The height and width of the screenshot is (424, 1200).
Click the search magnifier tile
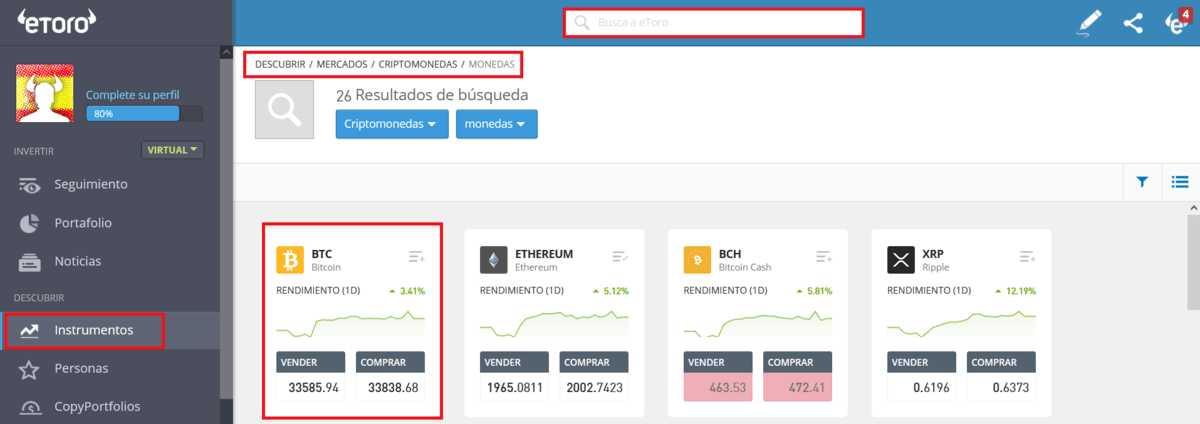[286, 110]
